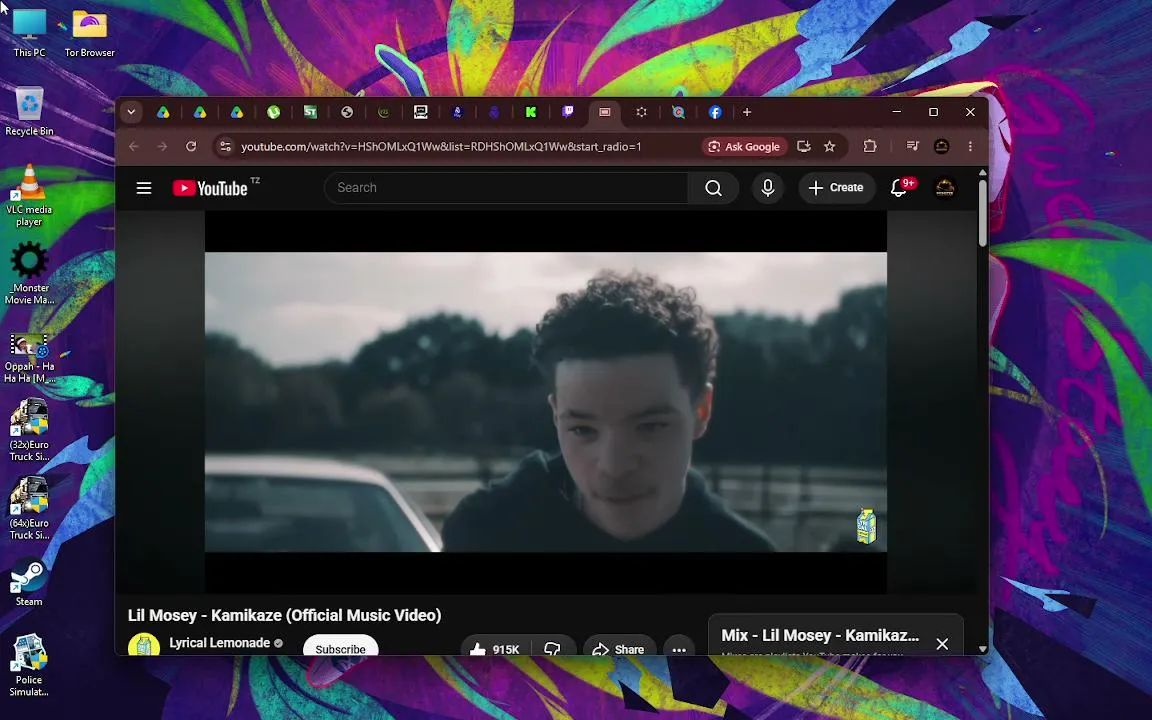Open a new browser tab
The height and width of the screenshot is (720, 1152).
pyautogui.click(x=747, y=112)
